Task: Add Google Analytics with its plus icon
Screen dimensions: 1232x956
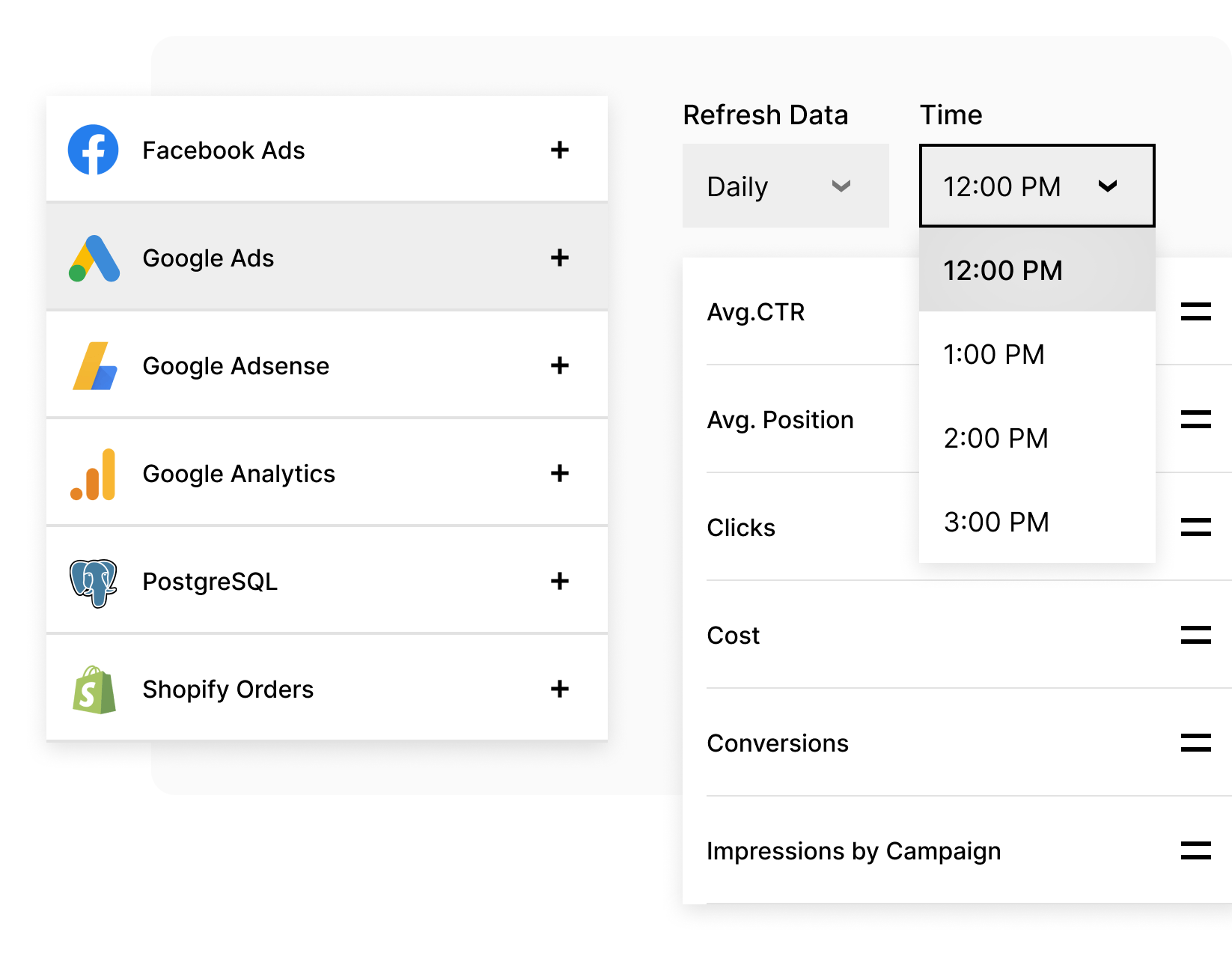Action: click(560, 473)
